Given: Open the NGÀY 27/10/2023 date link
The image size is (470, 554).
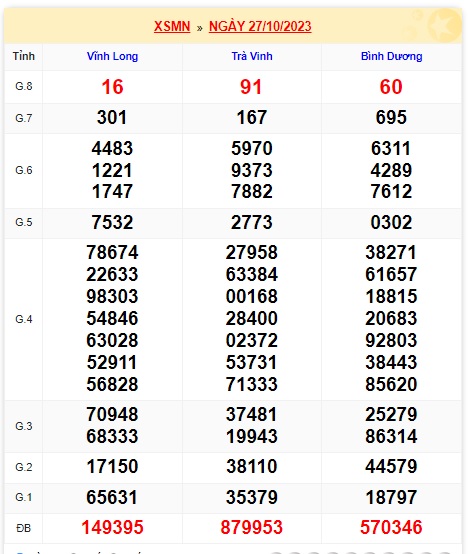Looking at the screenshot, I should [x=260, y=26].
